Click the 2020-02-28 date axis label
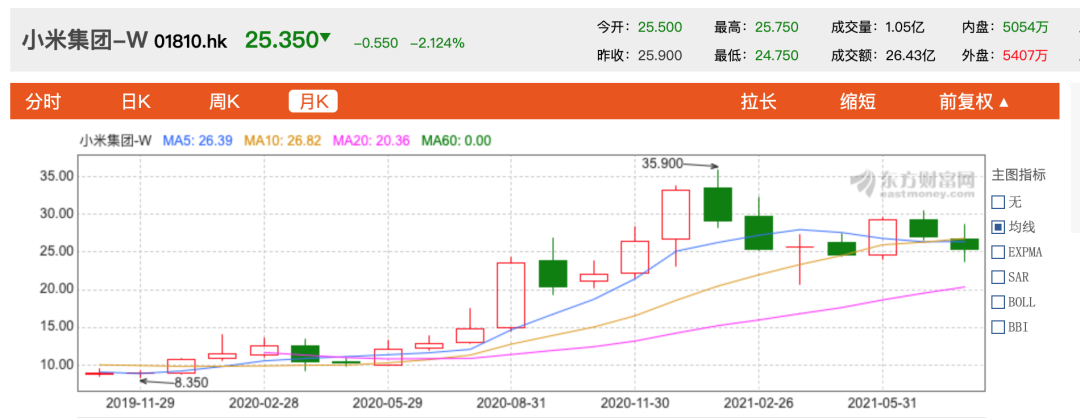Screen dimensions: 1080x418 pos(264,402)
